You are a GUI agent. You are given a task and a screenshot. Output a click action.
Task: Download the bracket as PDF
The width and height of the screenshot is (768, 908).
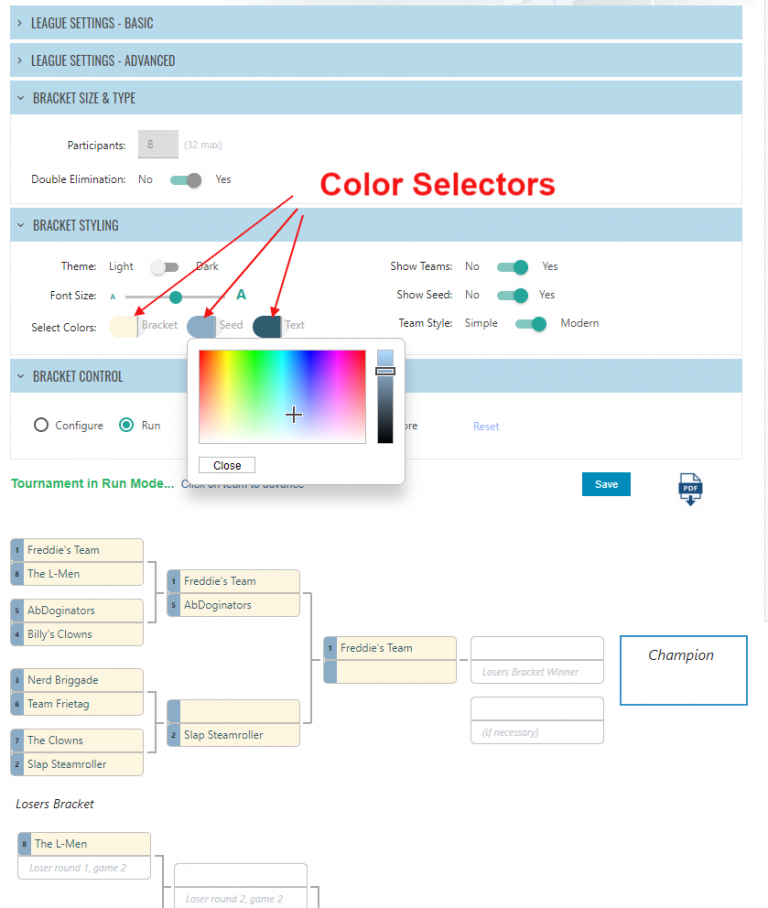click(689, 488)
